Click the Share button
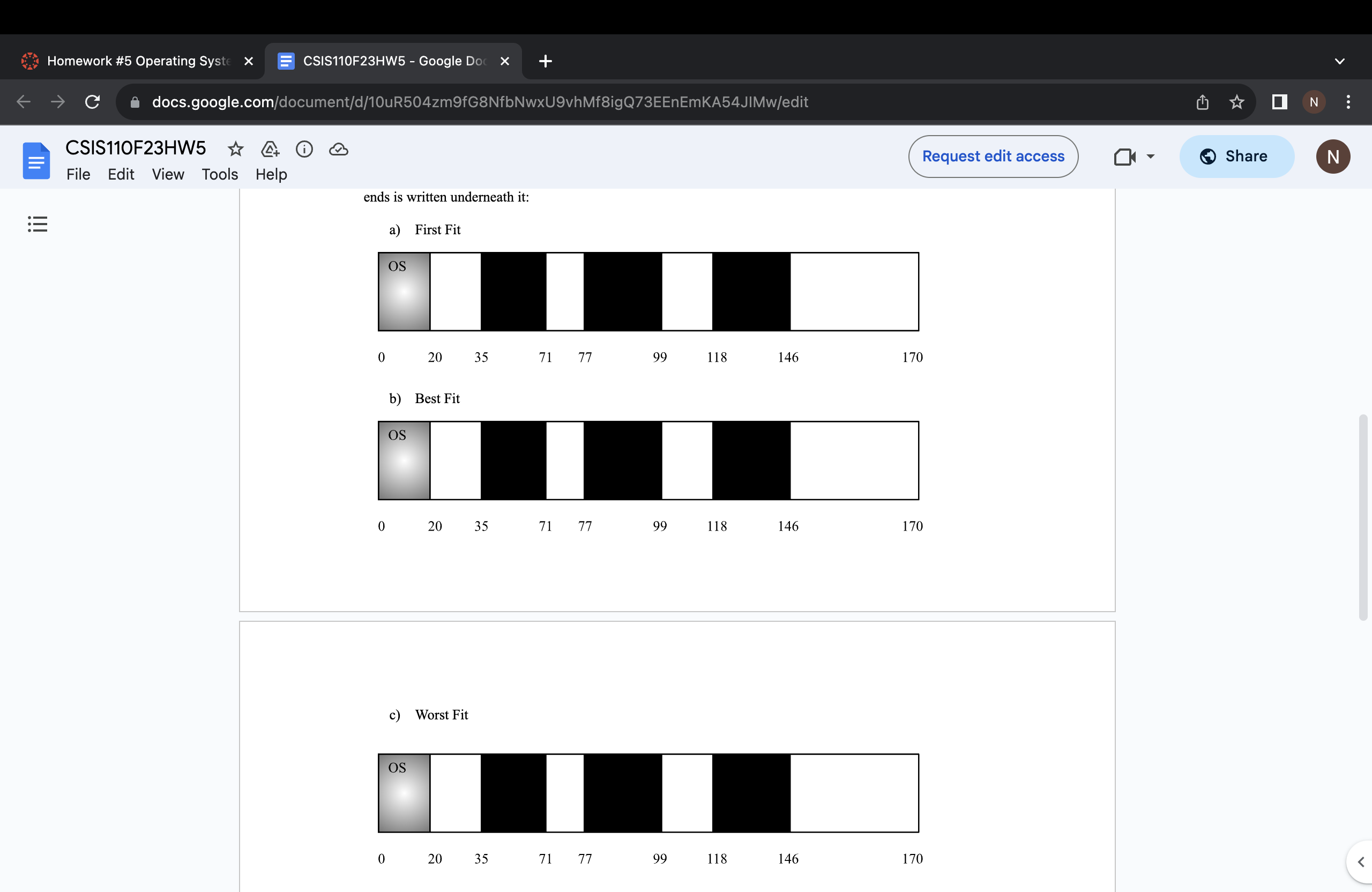Screen dimensions: 1372x892 (1236, 156)
